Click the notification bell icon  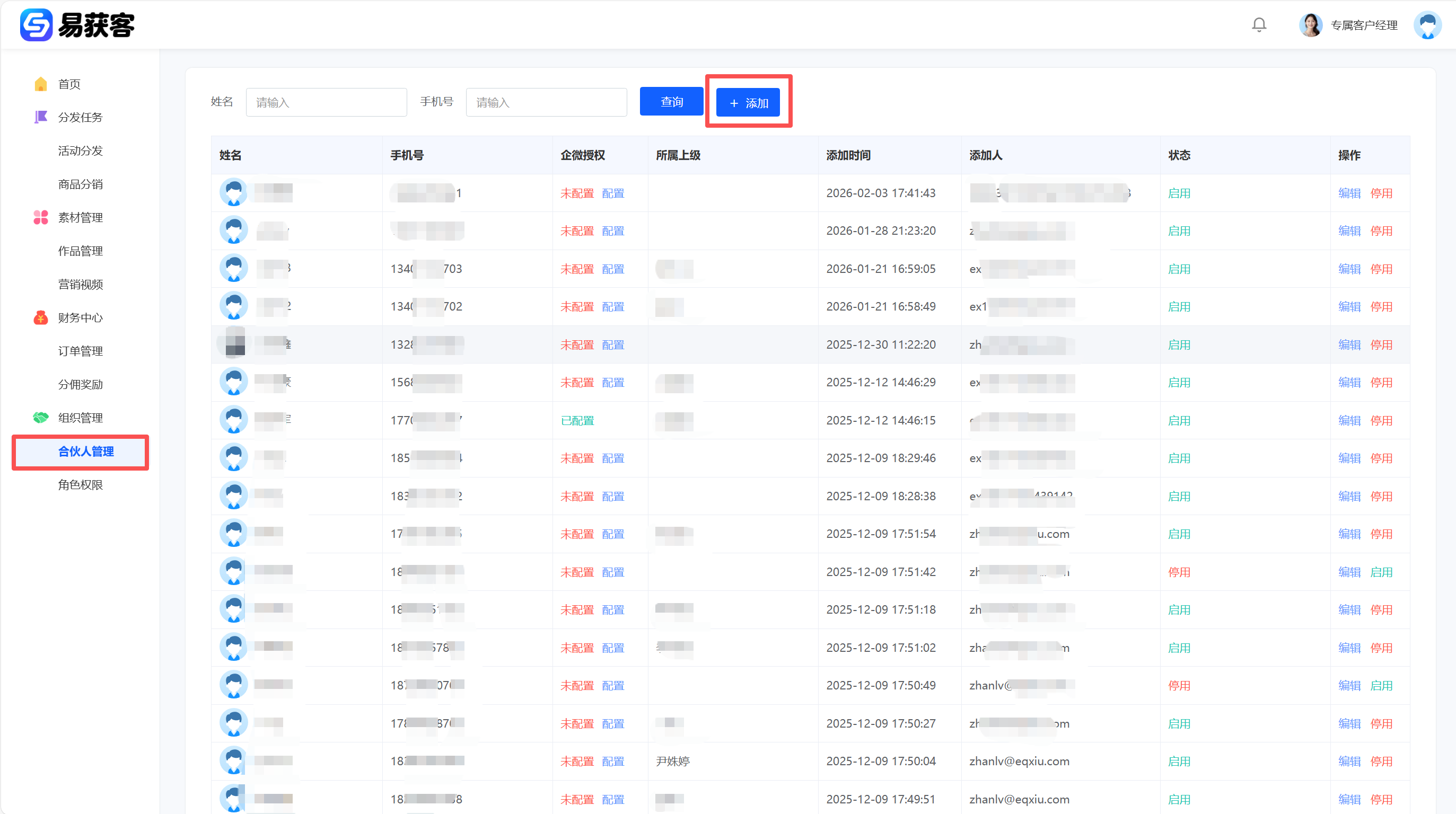point(1259,25)
